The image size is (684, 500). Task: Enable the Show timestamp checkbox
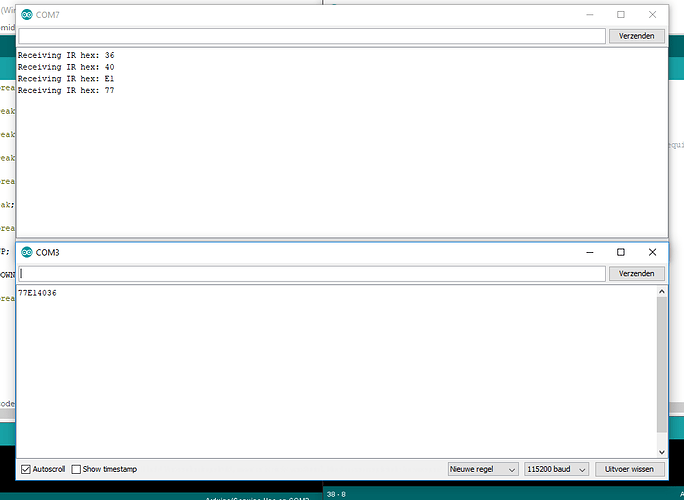point(76,469)
